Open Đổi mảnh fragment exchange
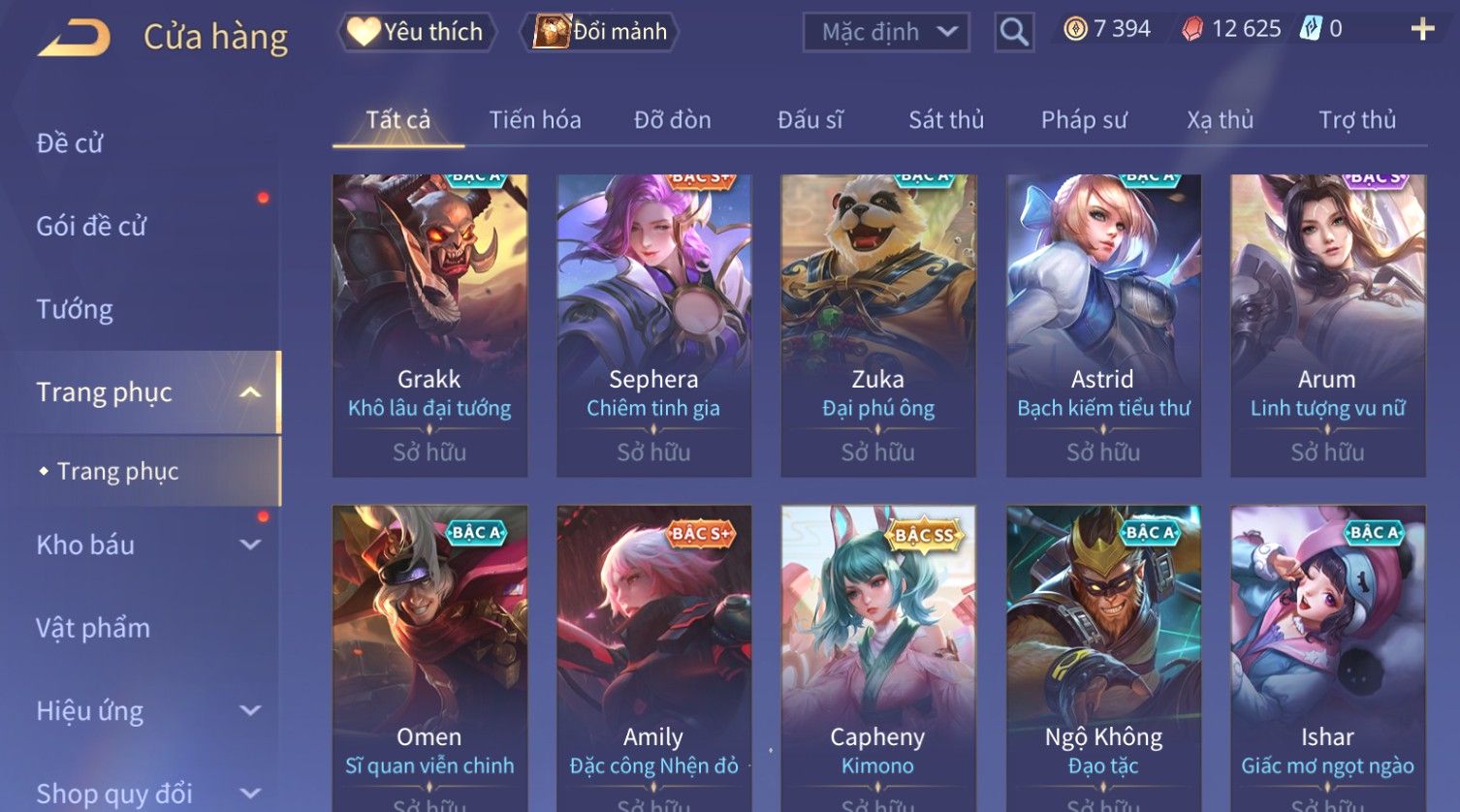The width and height of the screenshot is (1460, 812). pos(600,32)
